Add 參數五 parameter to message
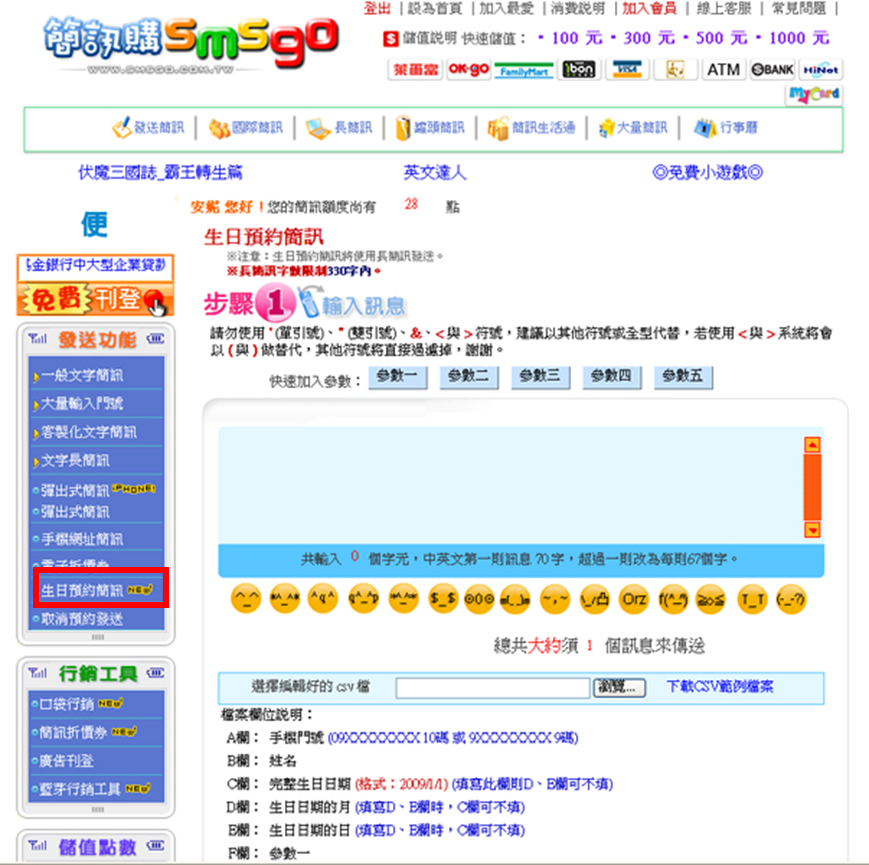This screenshot has width=869, height=865. point(685,377)
